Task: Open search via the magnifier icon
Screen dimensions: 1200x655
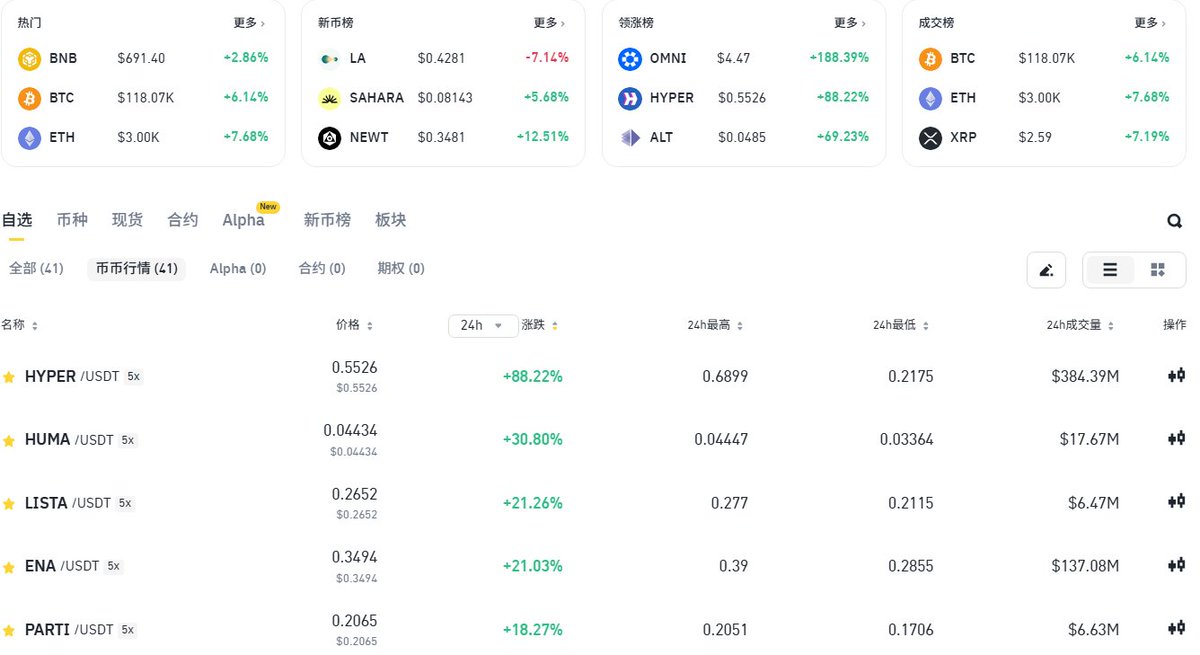Action: 1174,220
